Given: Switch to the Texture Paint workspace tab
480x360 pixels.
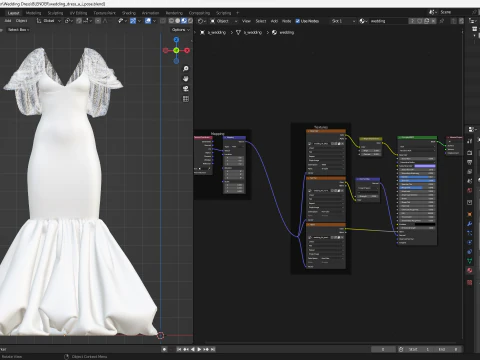Looking at the screenshot, I should [104, 13].
